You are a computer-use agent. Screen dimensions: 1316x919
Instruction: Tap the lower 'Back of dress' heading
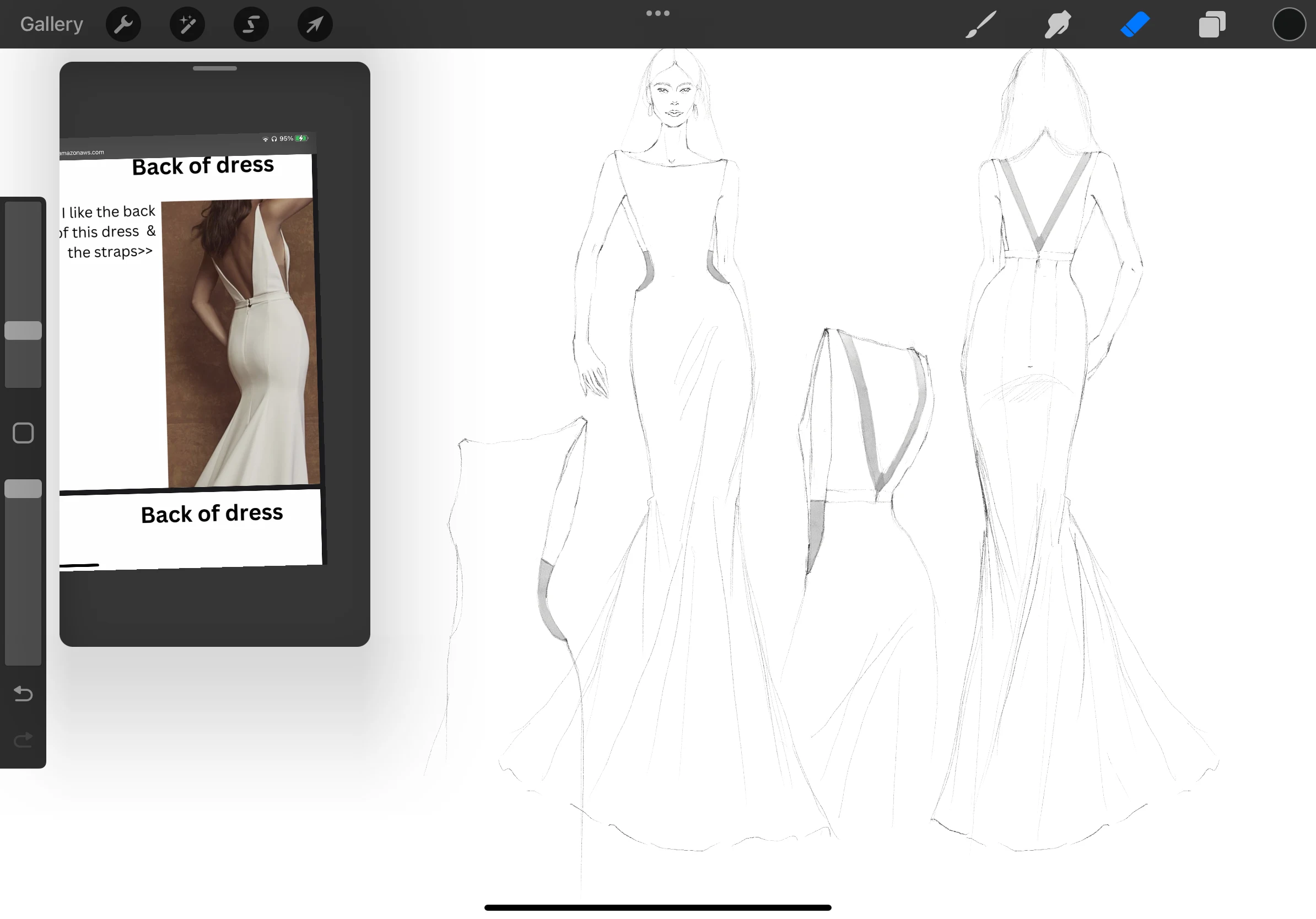(212, 513)
